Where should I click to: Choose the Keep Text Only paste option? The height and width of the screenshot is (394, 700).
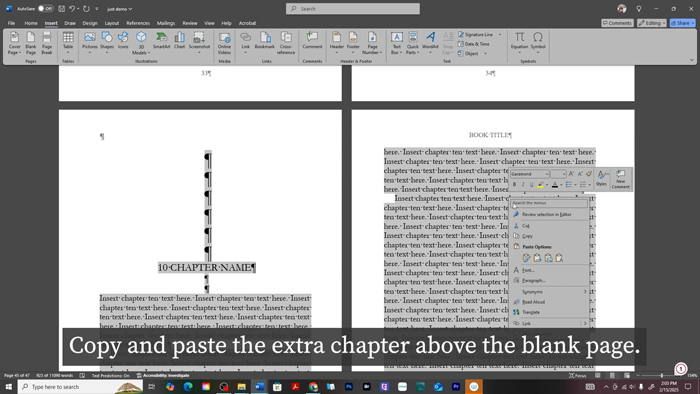point(559,258)
